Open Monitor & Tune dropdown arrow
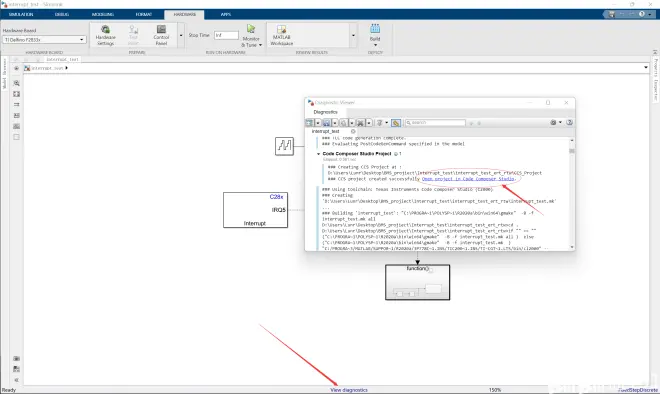The width and height of the screenshot is (660, 394). pos(261,45)
